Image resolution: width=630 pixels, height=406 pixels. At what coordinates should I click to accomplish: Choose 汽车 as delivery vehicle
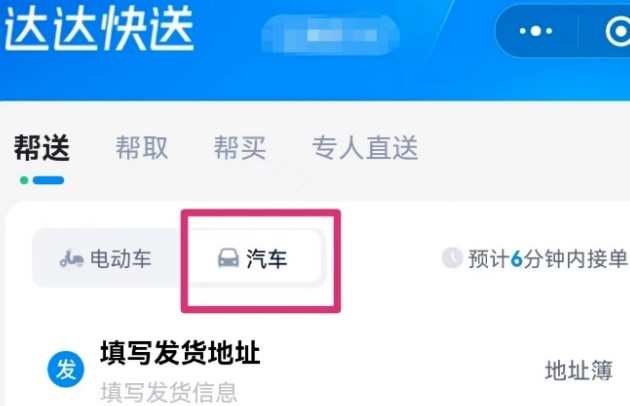pos(253,258)
